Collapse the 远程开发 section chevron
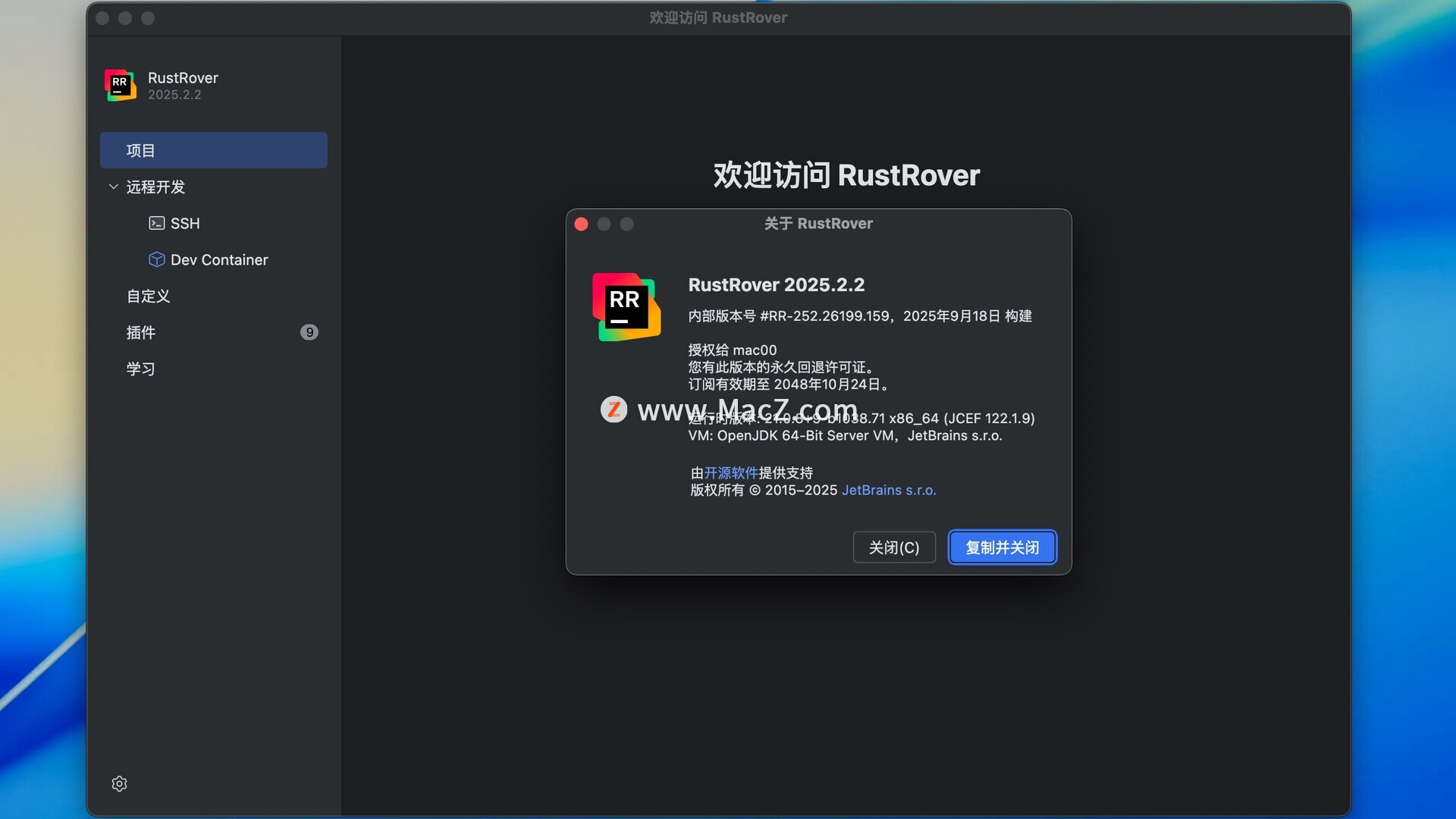 (x=114, y=187)
